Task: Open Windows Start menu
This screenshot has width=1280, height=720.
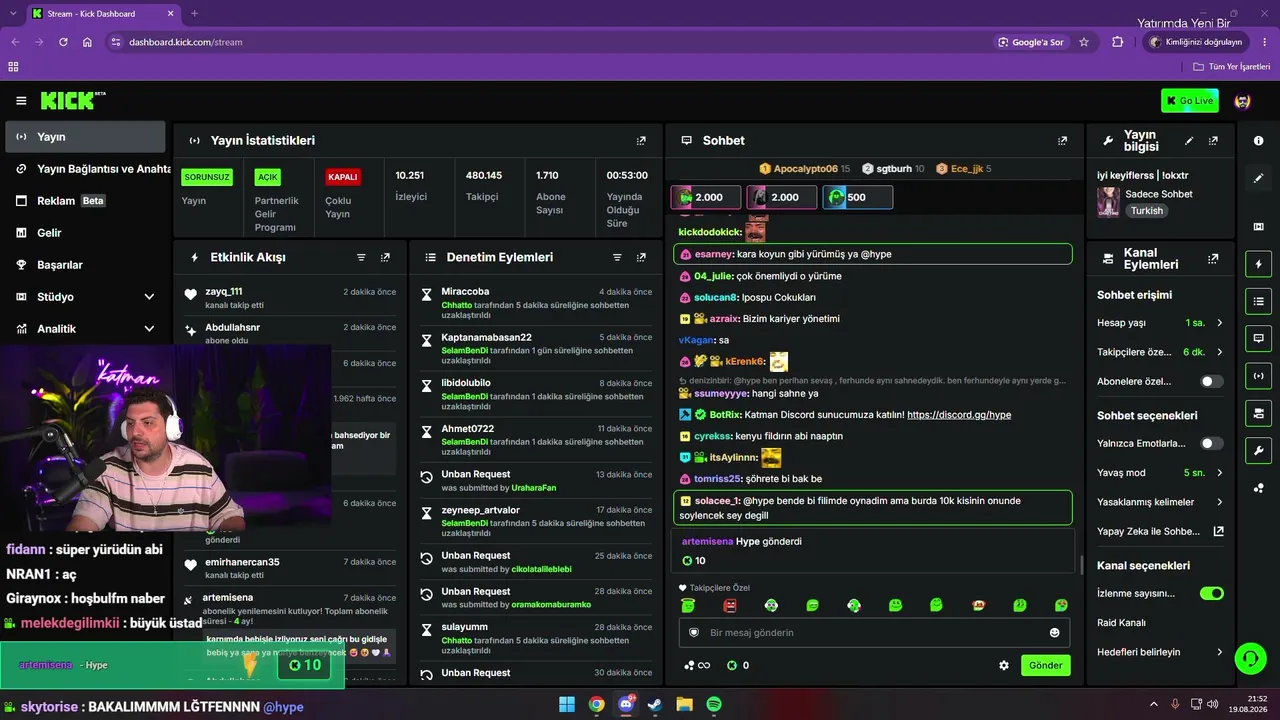Action: point(567,705)
